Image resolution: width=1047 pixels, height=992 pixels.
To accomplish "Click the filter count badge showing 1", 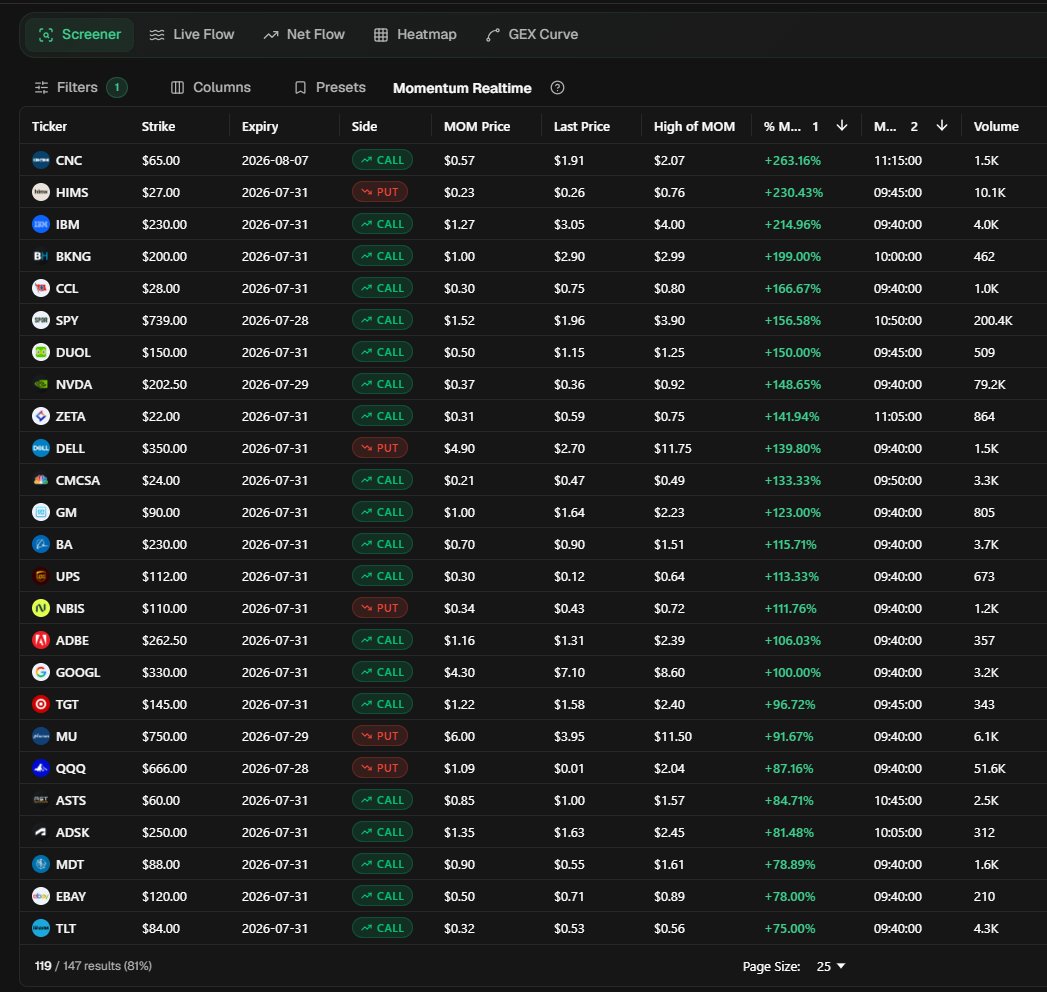I will 117,87.
